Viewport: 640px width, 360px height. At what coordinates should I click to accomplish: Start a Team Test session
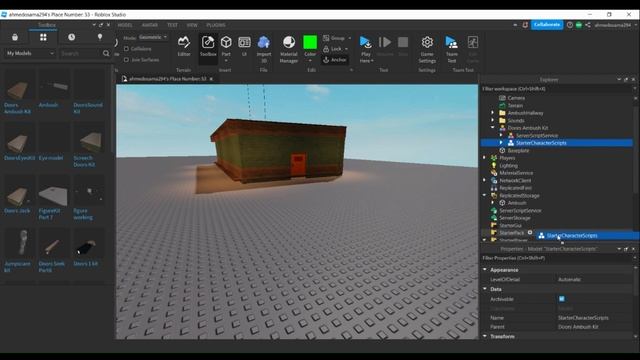[x=451, y=49]
